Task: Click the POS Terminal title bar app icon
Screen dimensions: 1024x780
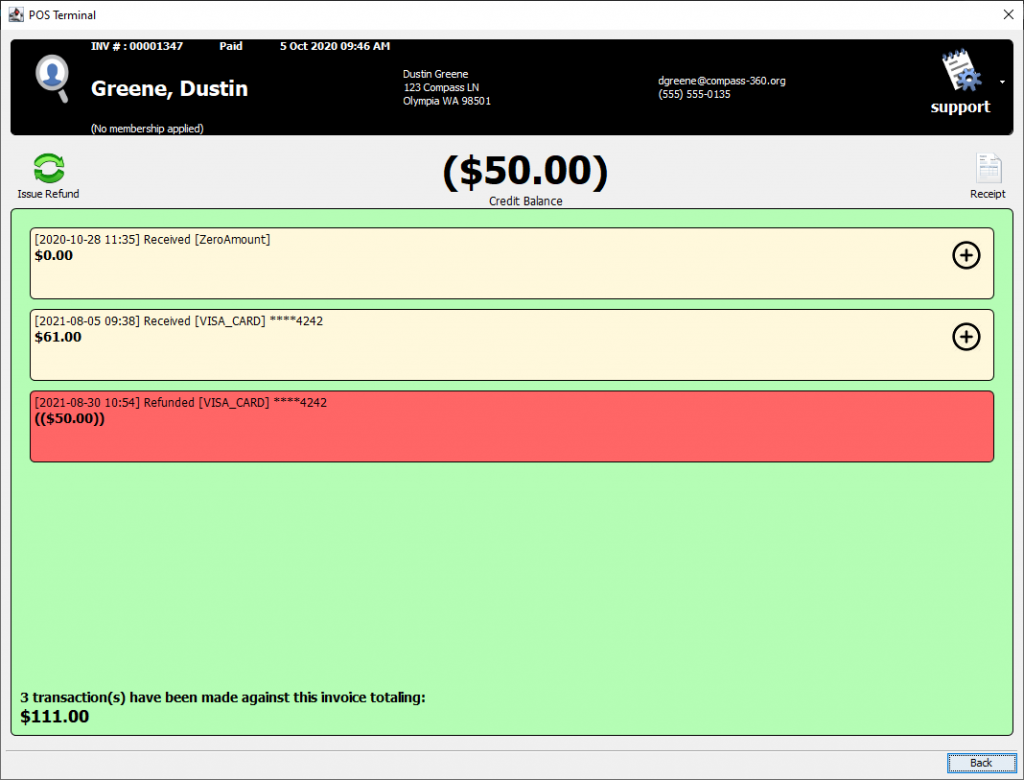Action: click(x=16, y=14)
